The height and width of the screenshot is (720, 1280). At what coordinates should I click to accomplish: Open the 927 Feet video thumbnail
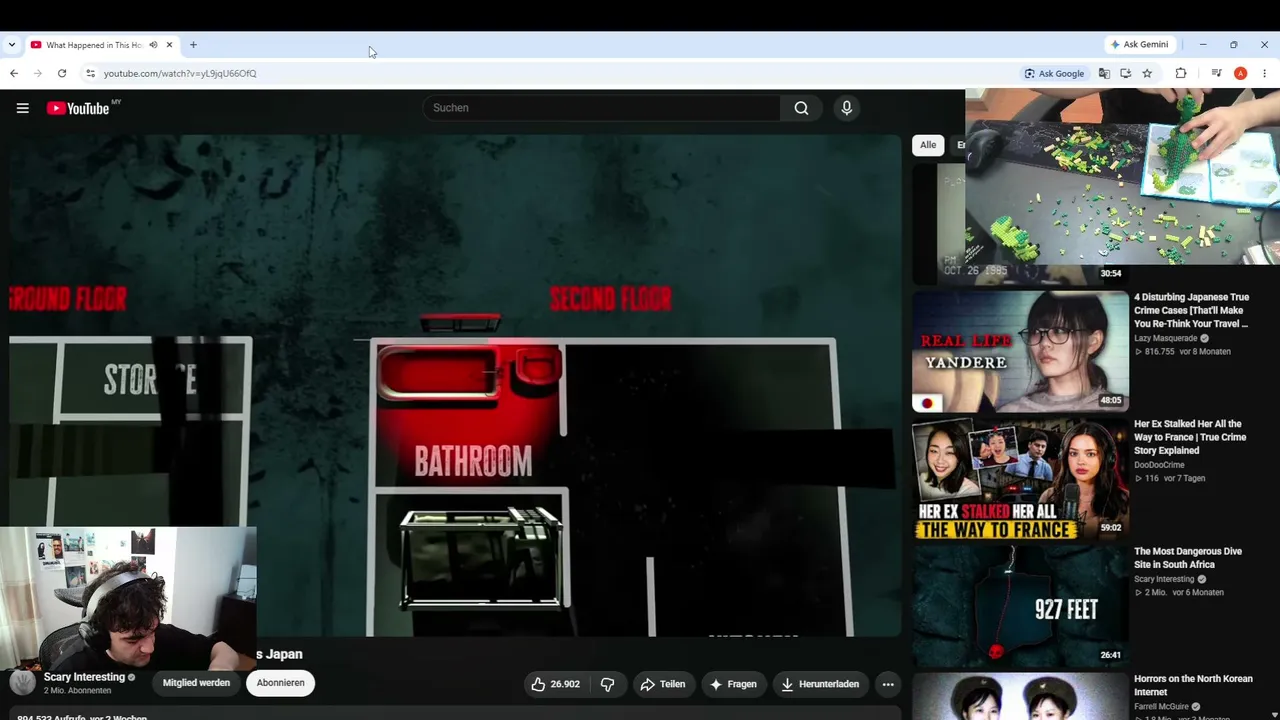pyautogui.click(x=1020, y=605)
